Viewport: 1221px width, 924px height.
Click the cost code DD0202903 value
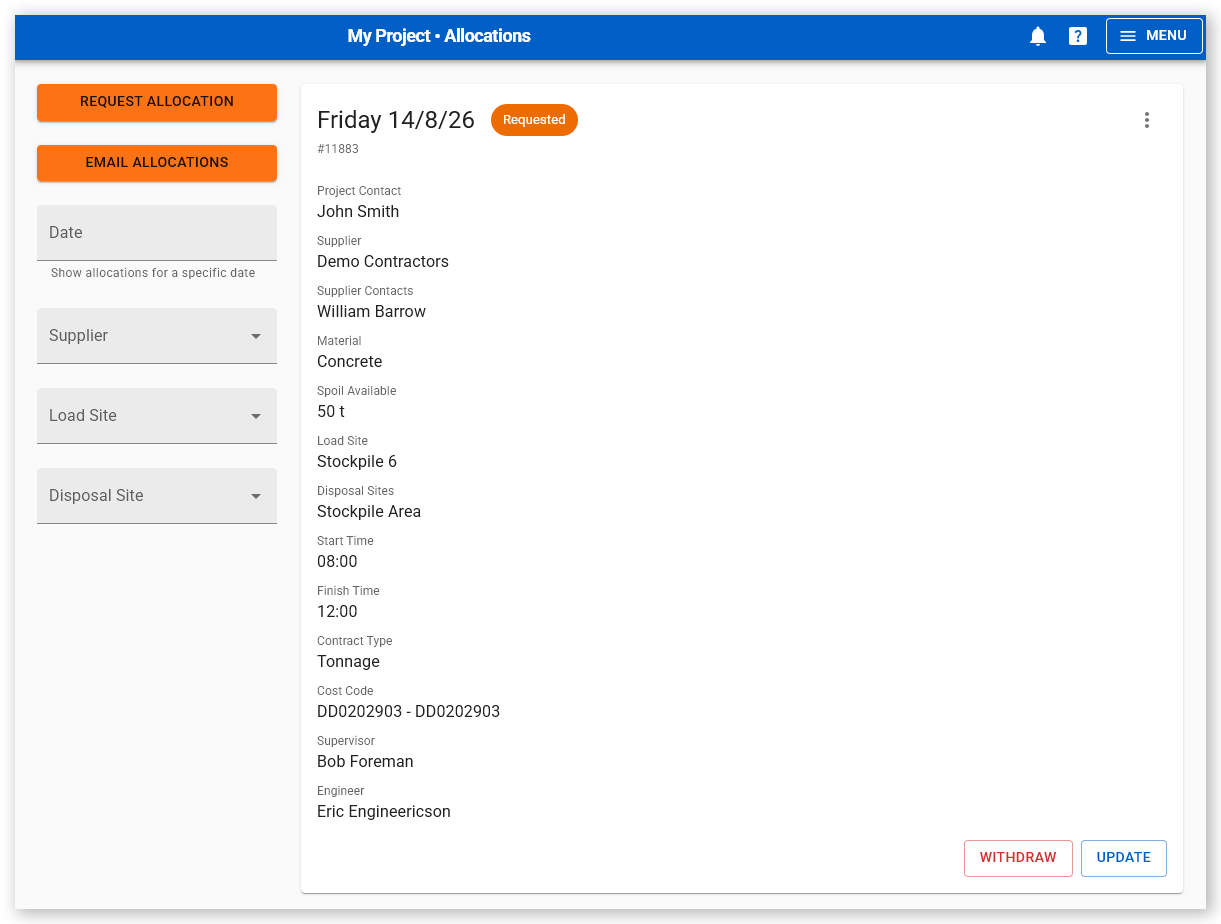[408, 712]
